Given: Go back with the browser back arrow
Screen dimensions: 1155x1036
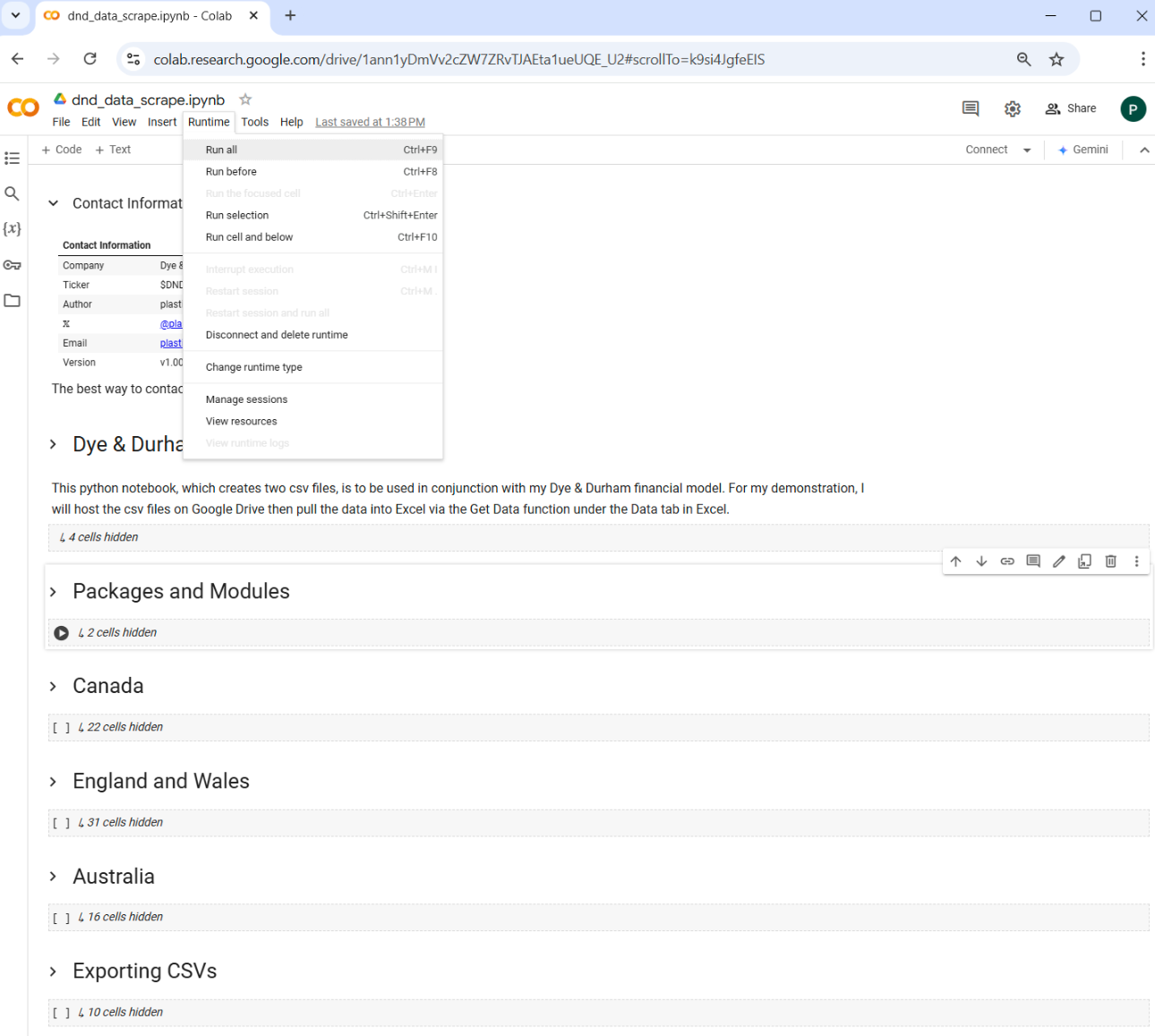Looking at the screenshot, I should point(17,59).
